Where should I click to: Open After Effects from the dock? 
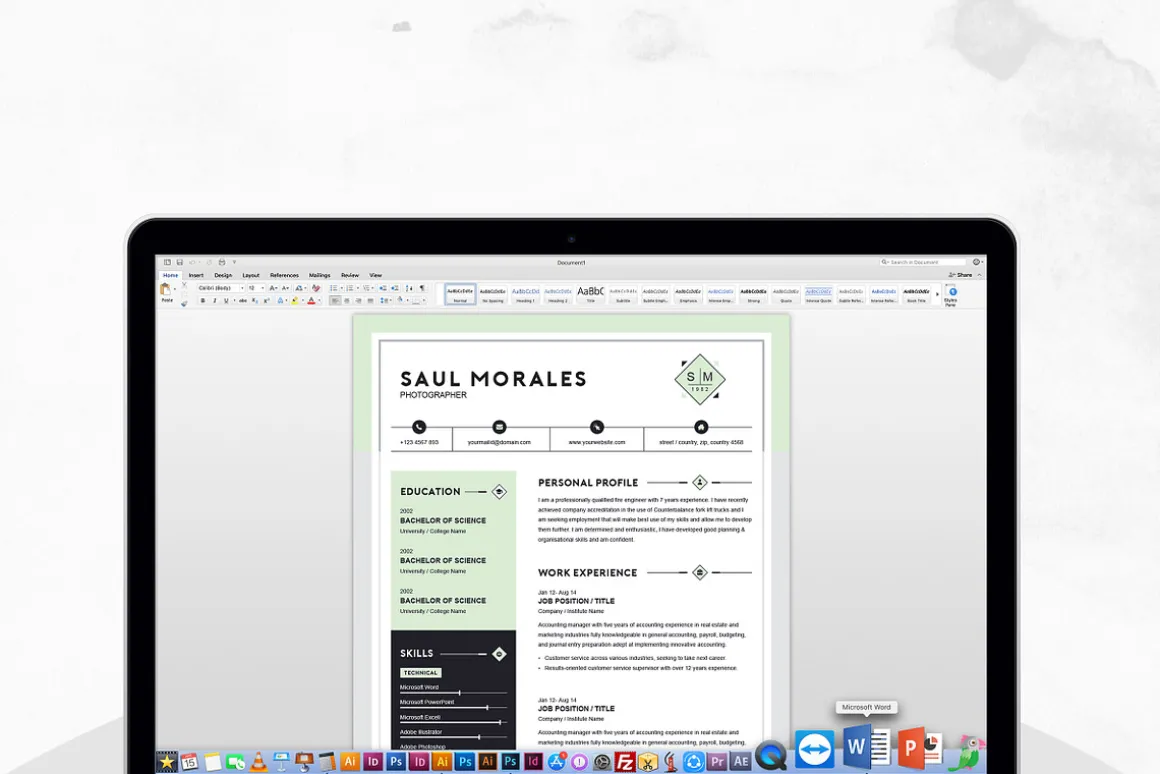tap(740, 761)
